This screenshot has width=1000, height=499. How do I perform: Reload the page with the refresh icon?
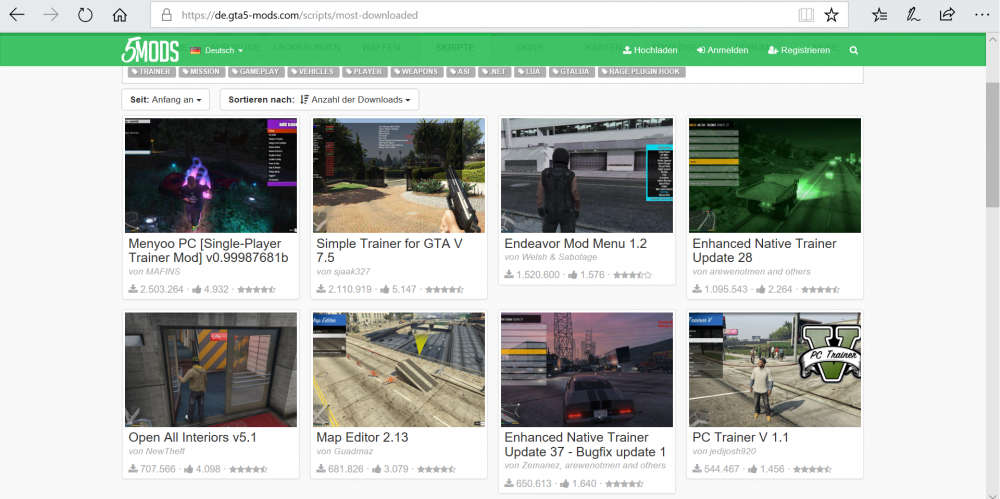85,15
